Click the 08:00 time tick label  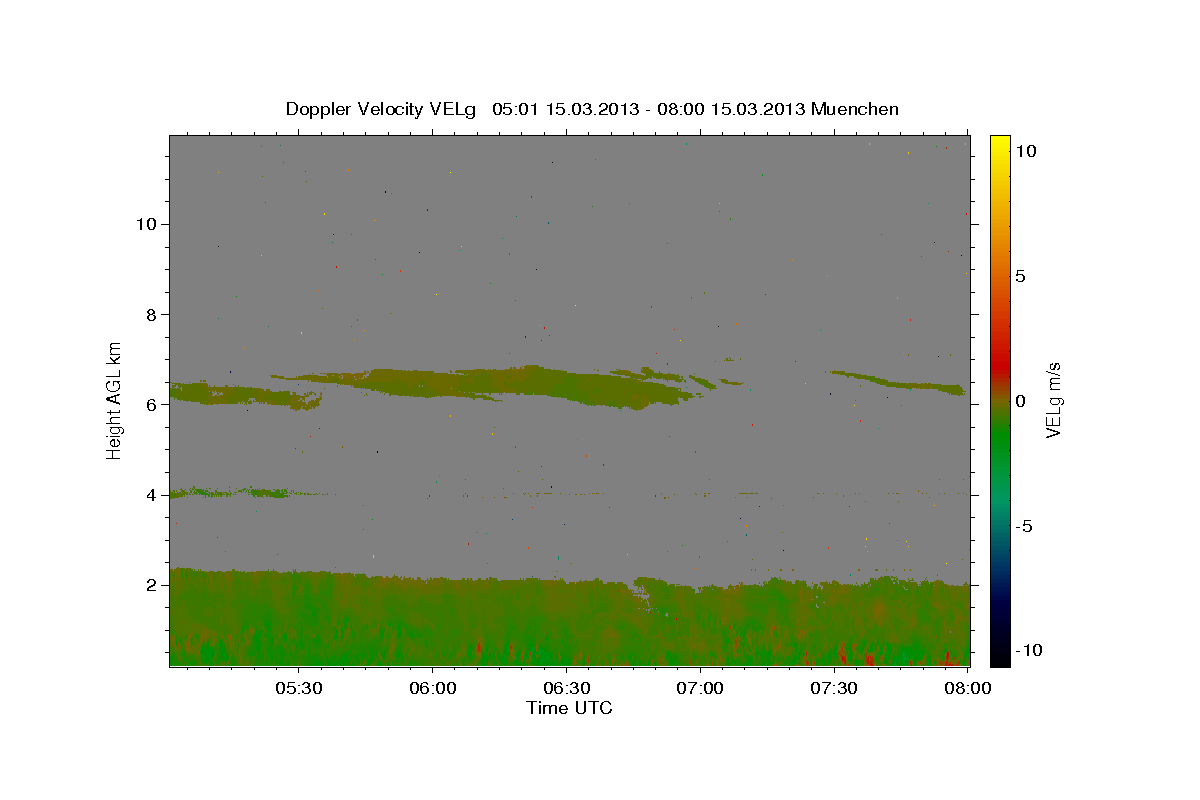click(x=968, y=689)
